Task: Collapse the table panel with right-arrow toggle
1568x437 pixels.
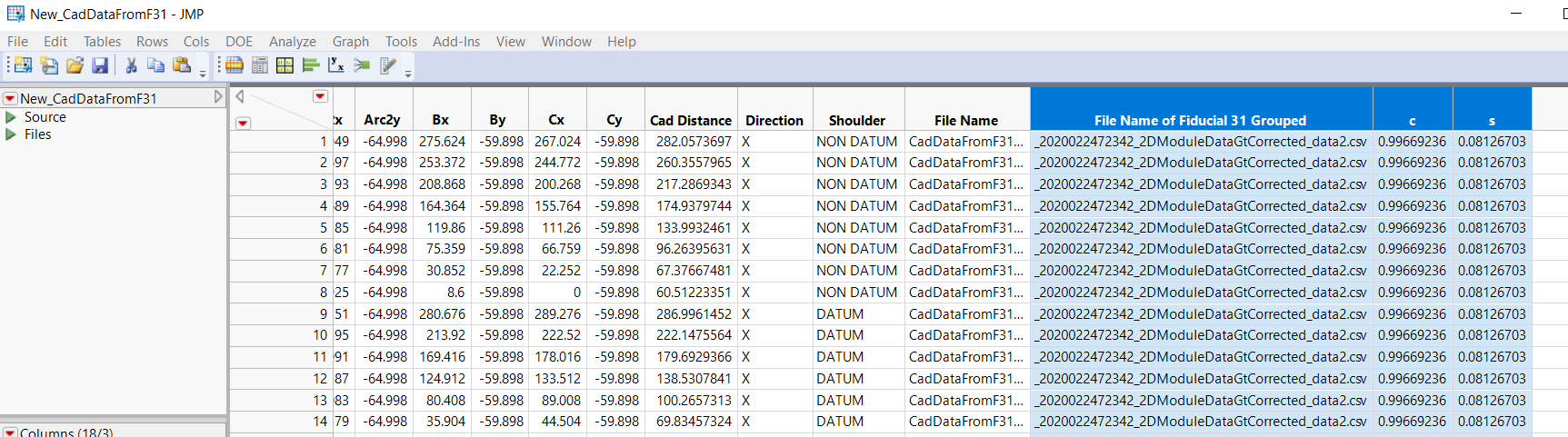Action: click(218, 96)
